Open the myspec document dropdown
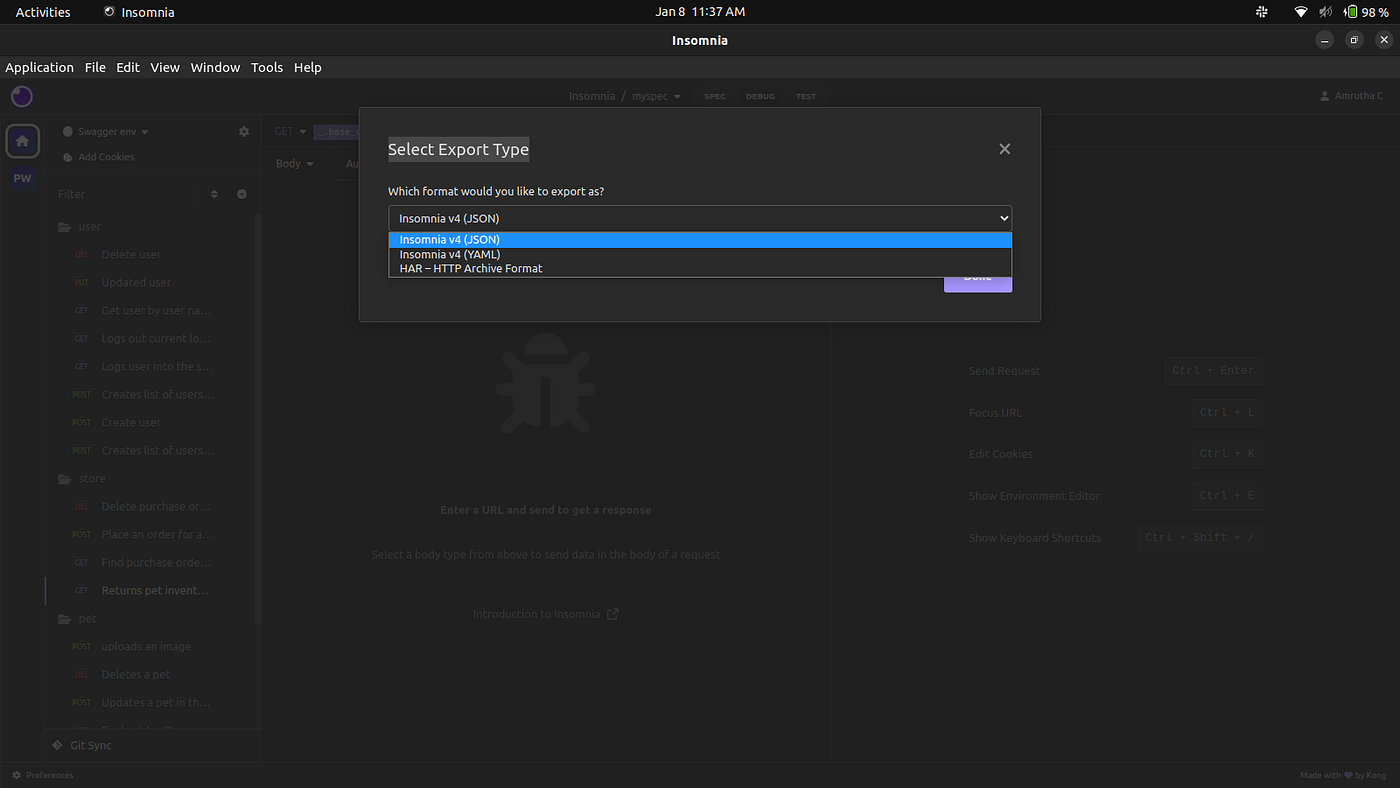 point(656,96)
